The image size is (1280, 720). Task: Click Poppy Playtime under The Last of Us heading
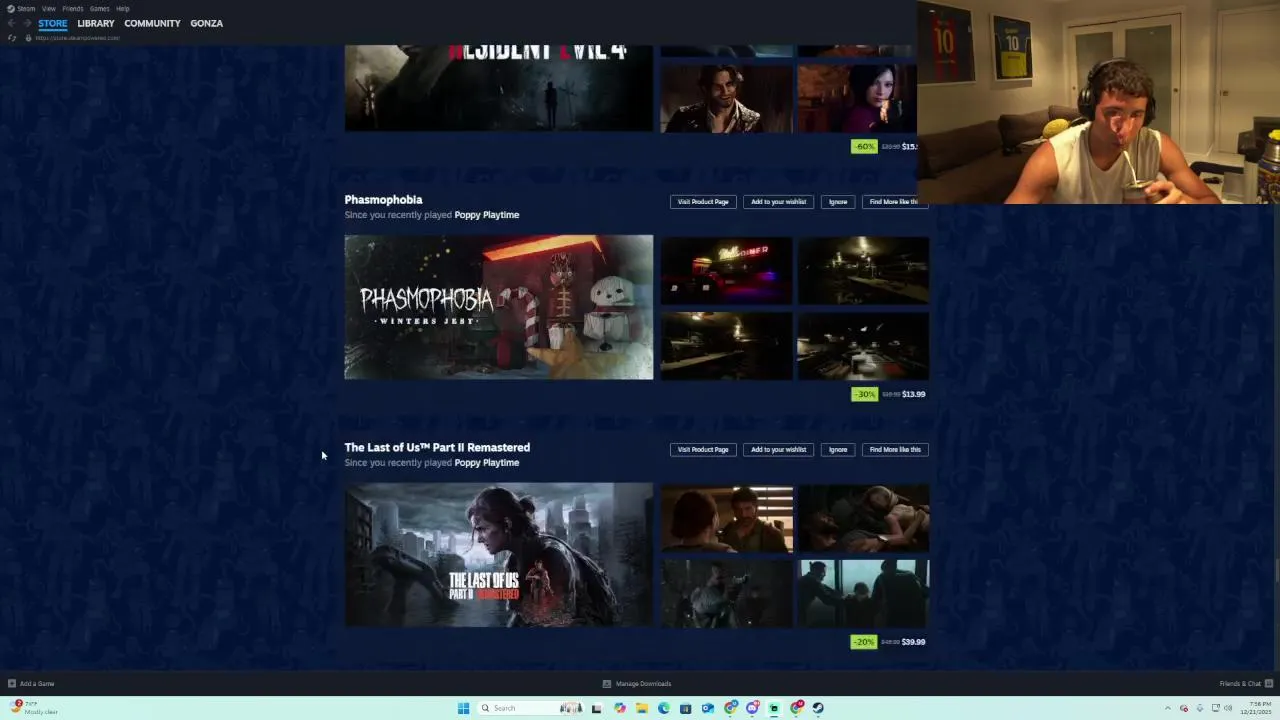(486, 463)
